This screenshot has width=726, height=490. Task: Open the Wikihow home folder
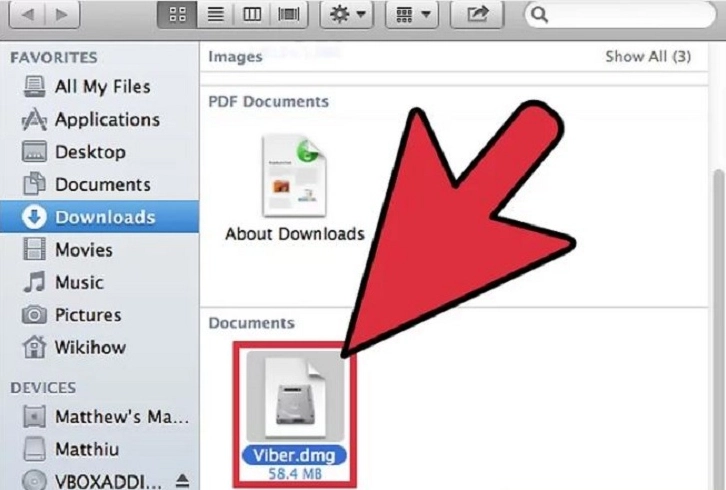pyautogui.click(x=99, y=347)
